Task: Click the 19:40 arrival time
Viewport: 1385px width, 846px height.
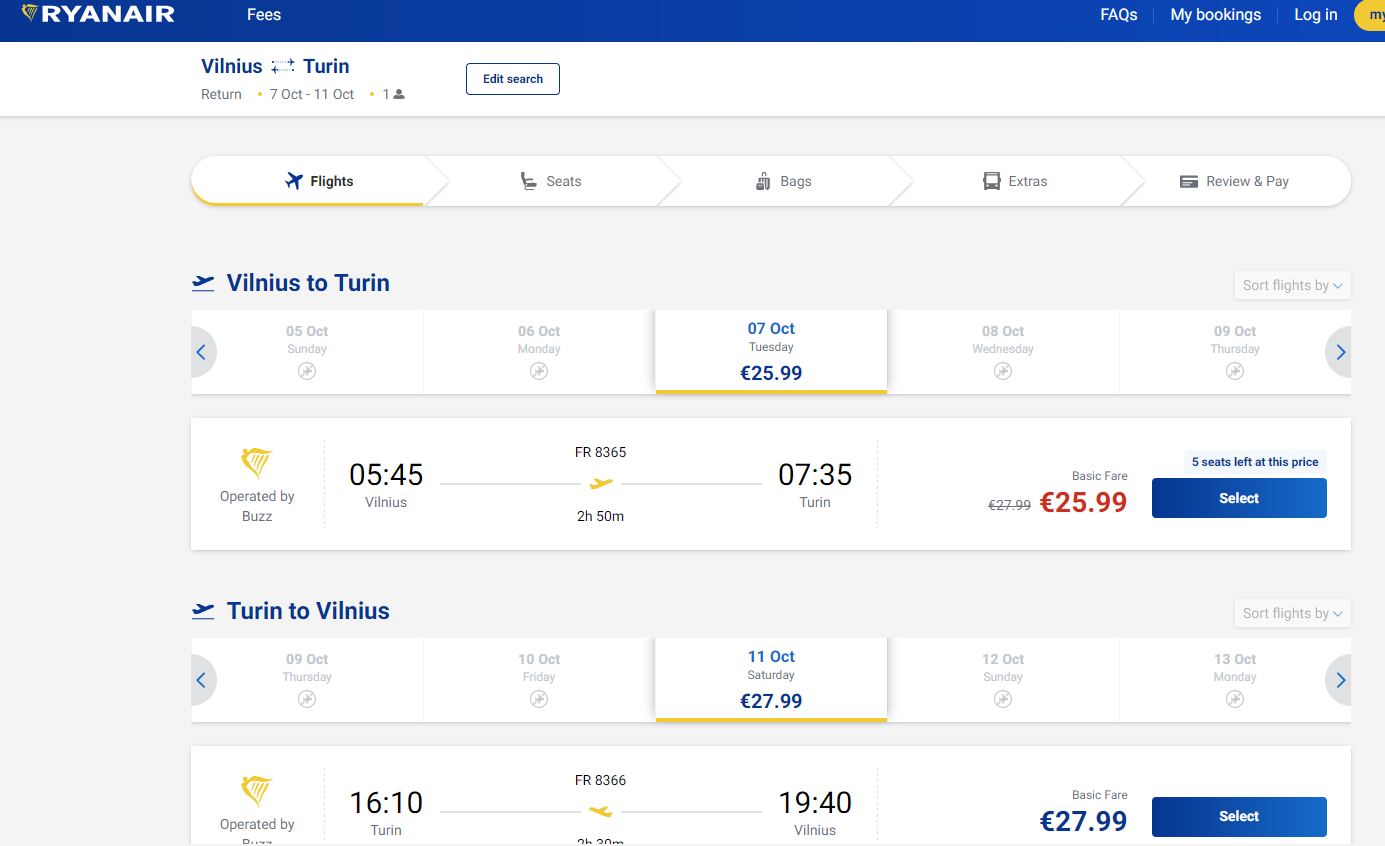Action: 815,802
